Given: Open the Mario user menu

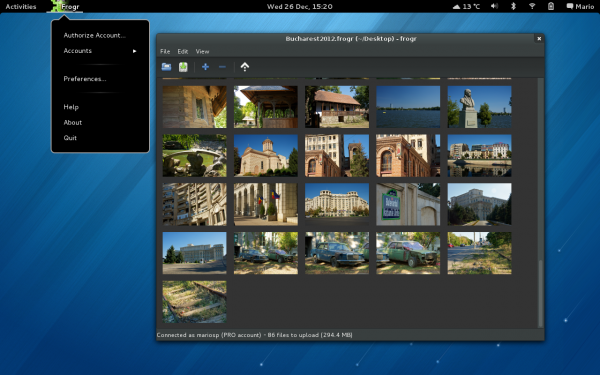Looking at the screenshot, I should (580, 6).
